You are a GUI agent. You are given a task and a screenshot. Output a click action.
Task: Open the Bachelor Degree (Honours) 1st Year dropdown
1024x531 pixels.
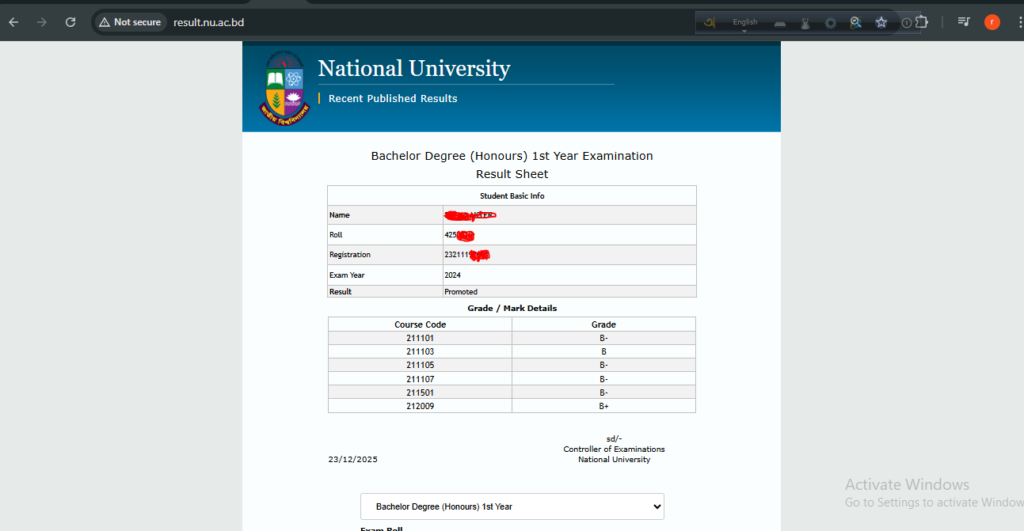[511, 507]
